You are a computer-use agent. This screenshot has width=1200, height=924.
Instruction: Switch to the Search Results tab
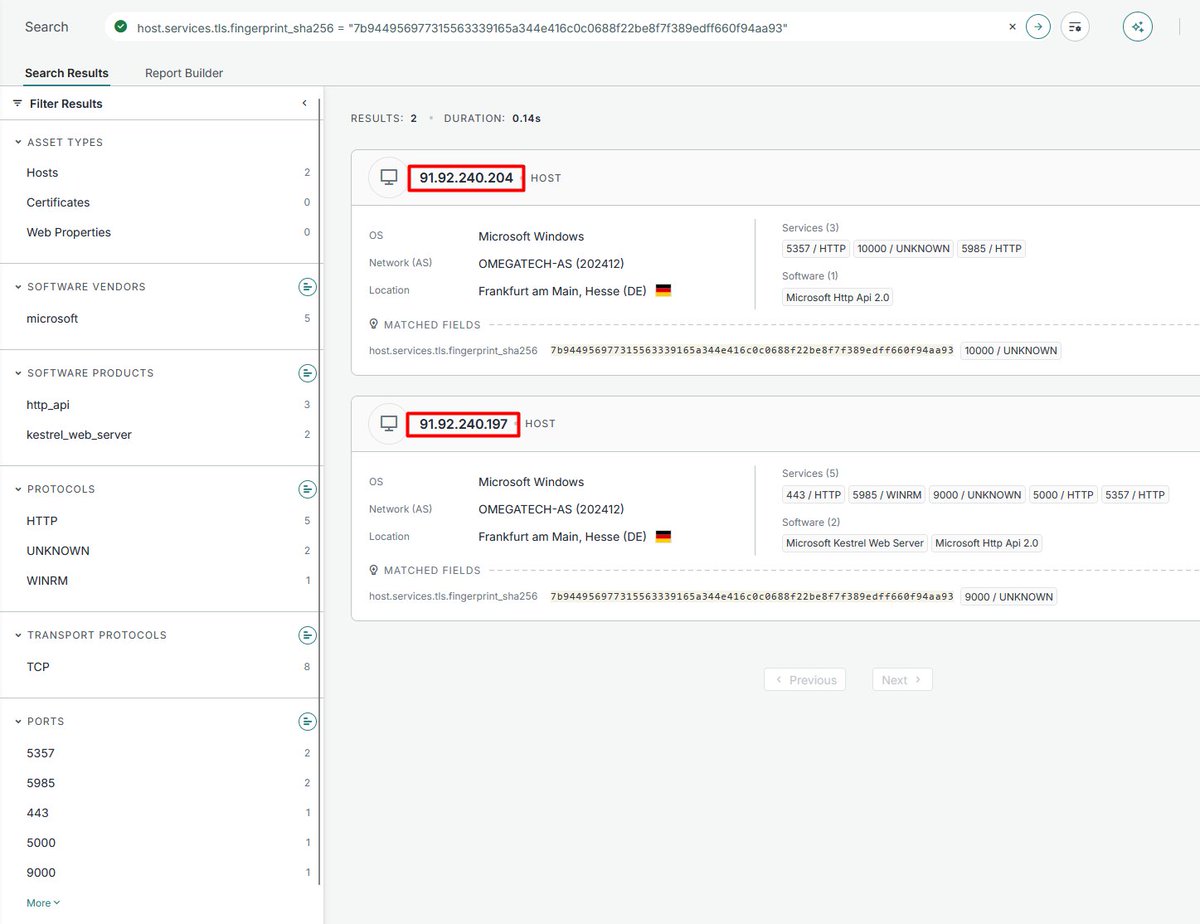coord(67,73)
